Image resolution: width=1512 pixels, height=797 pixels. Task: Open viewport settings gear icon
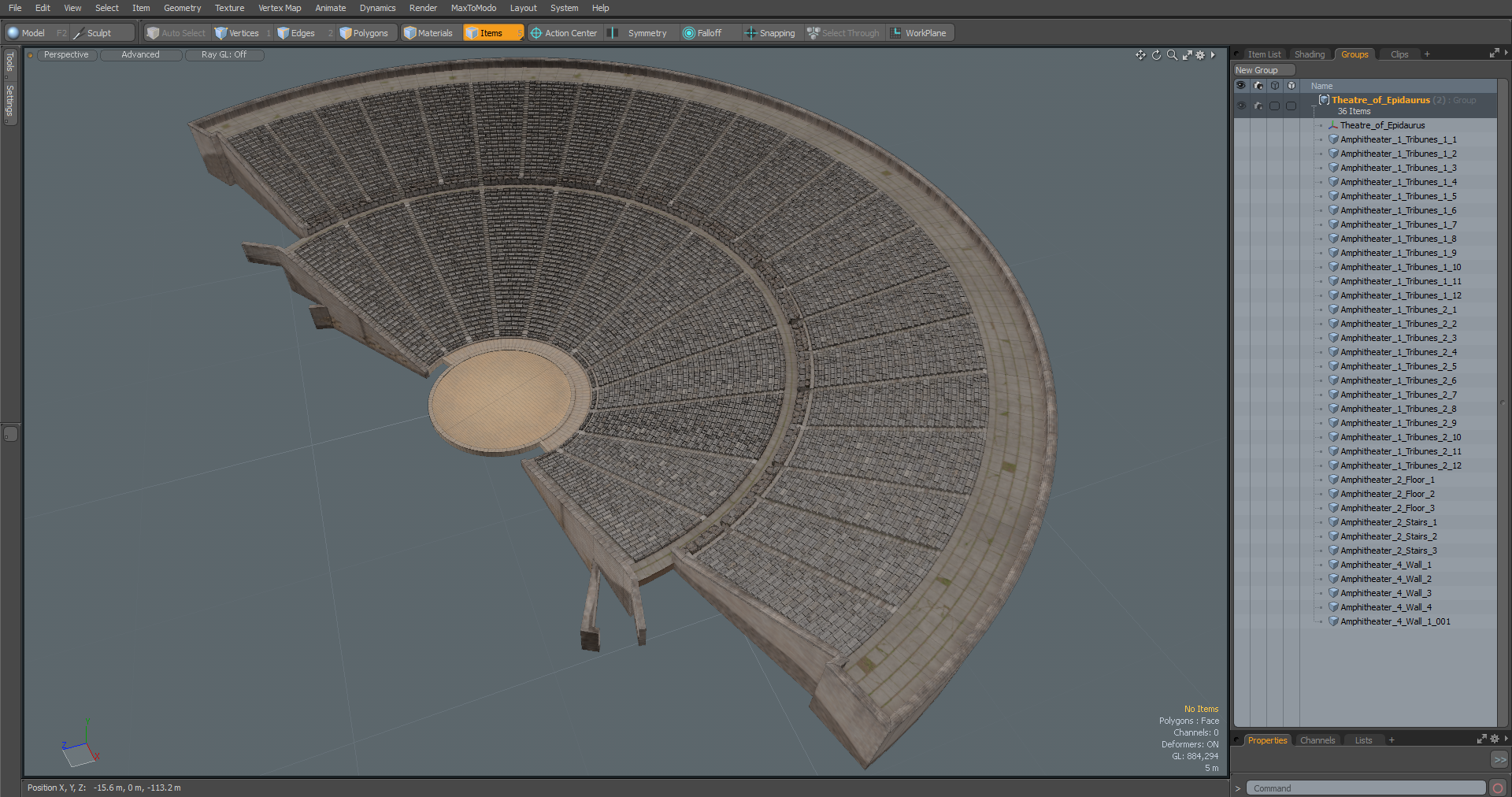click(1200, 55)
